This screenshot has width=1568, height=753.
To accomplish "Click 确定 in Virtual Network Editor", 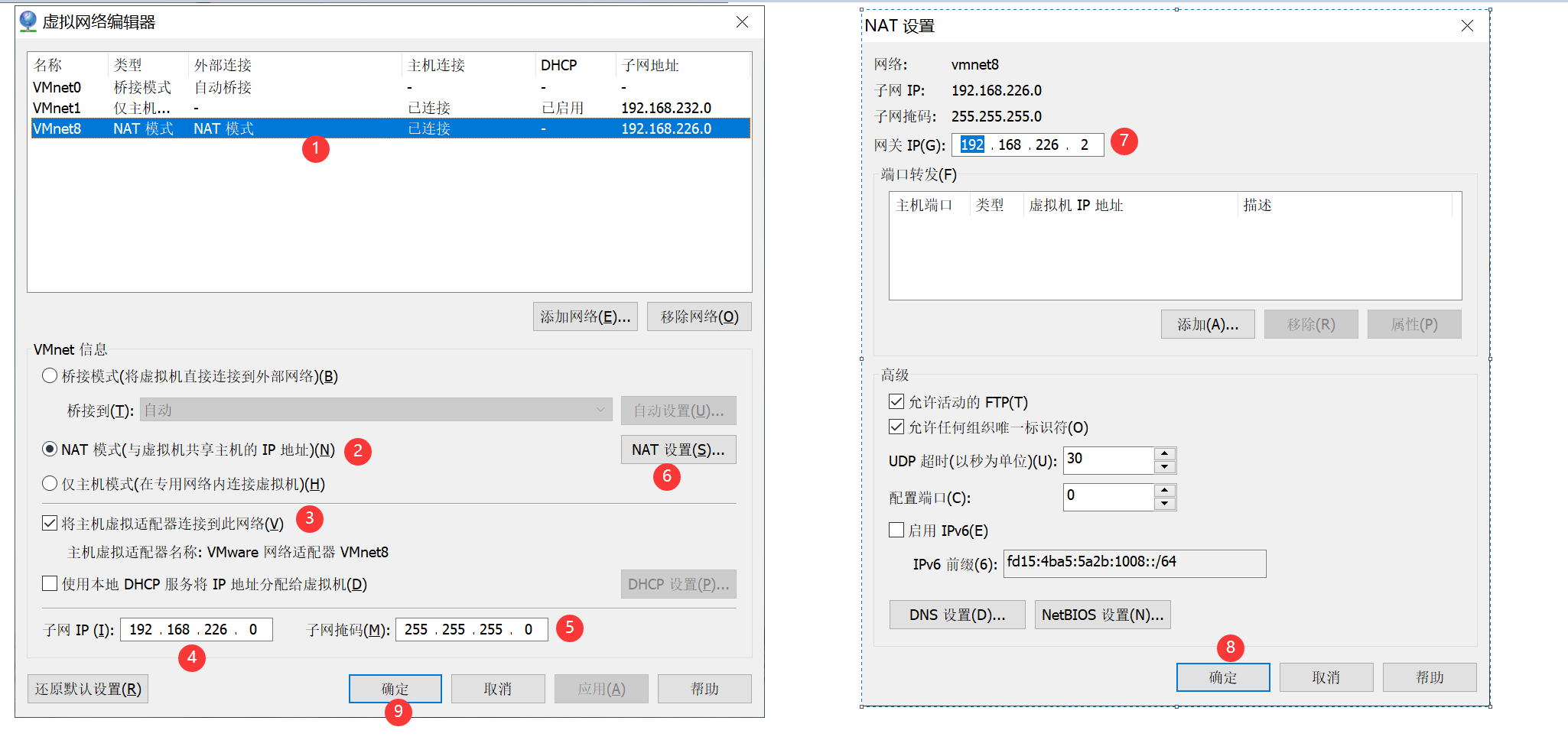I will [x=395, y=689].
